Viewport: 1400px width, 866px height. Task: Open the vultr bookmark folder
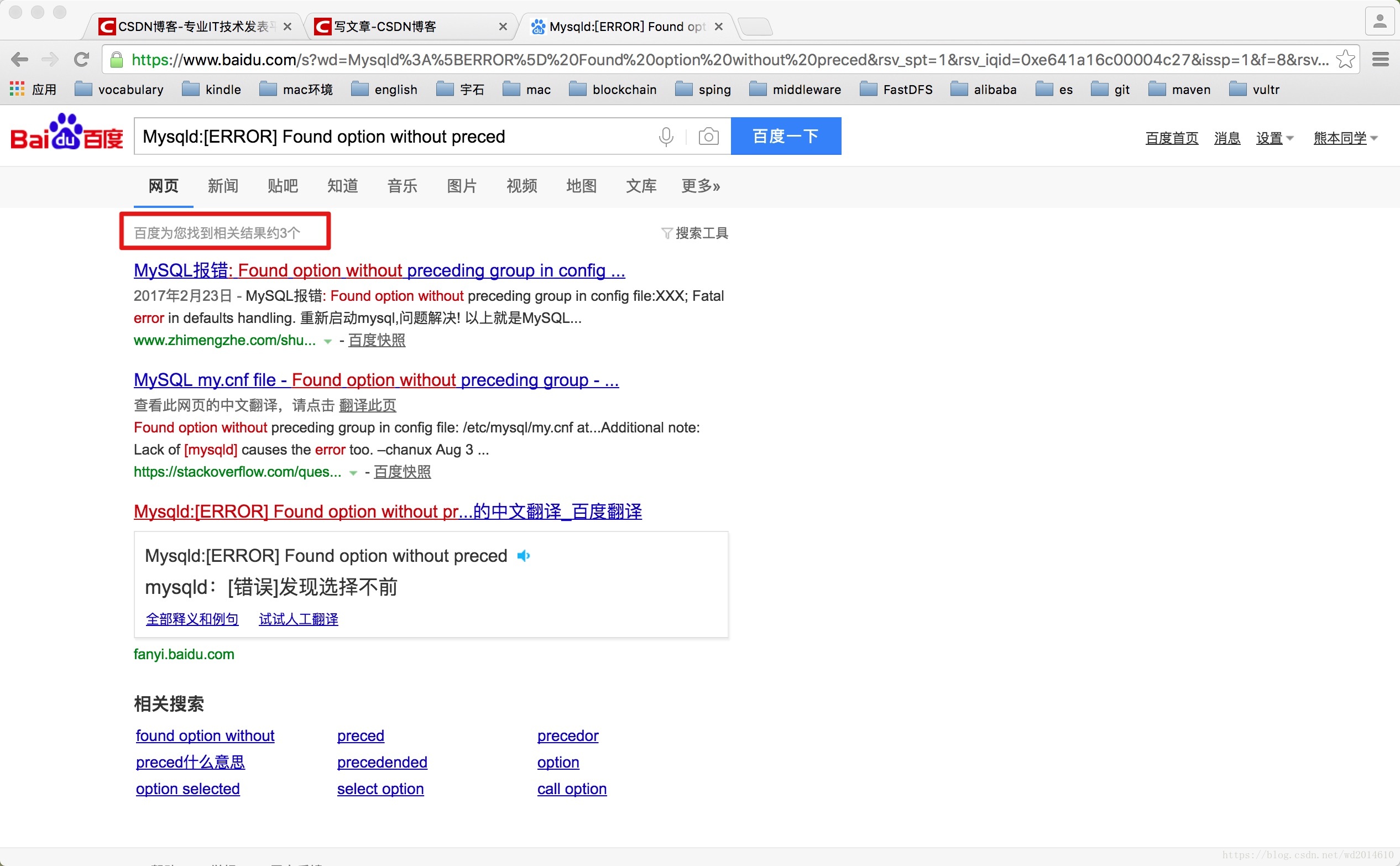click(x=1254, y=90)
